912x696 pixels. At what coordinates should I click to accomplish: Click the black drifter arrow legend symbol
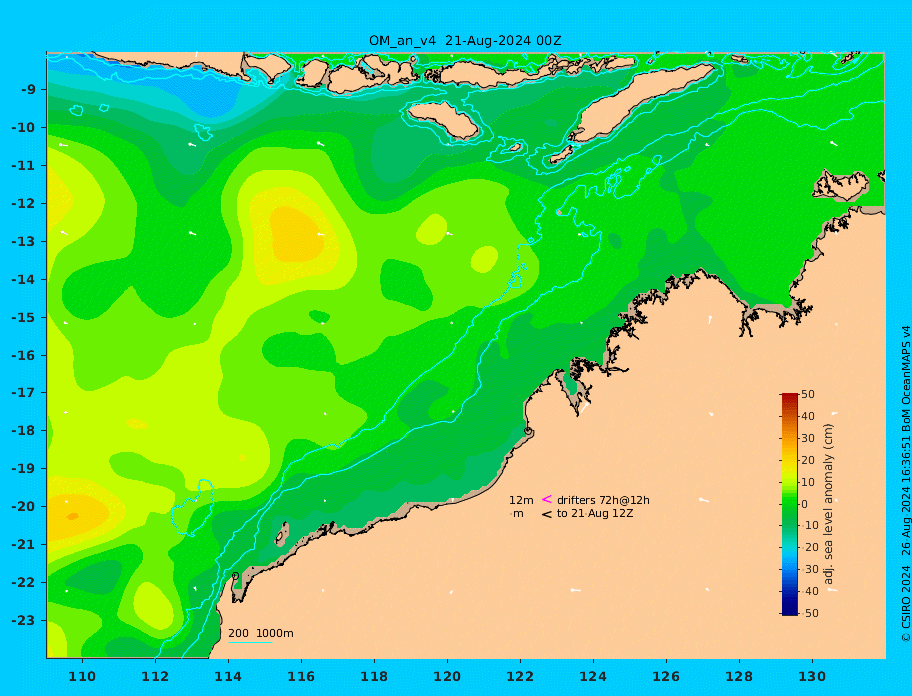coord(547,514)
